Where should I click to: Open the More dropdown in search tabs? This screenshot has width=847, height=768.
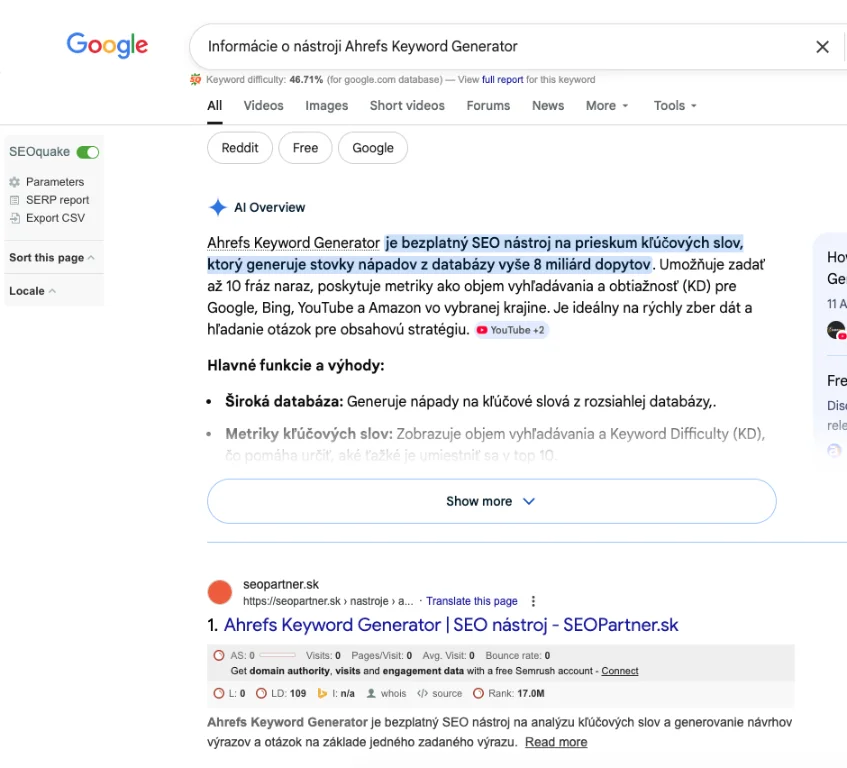pos(607,106)
